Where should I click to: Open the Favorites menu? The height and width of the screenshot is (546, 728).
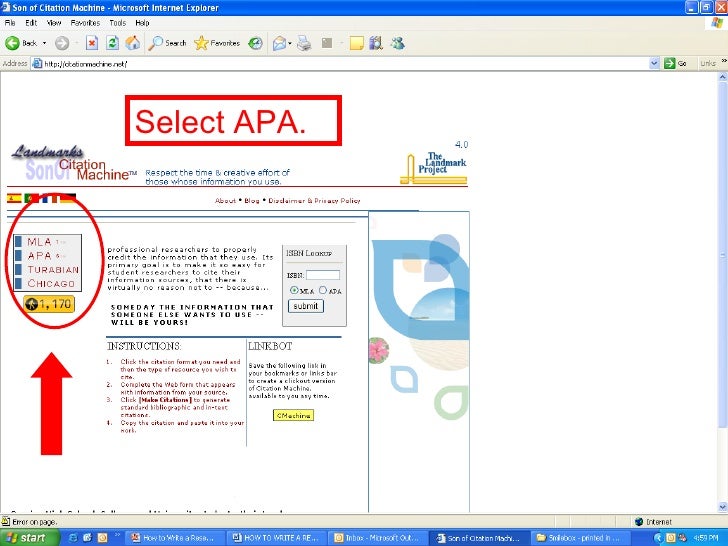coord(85,23)
